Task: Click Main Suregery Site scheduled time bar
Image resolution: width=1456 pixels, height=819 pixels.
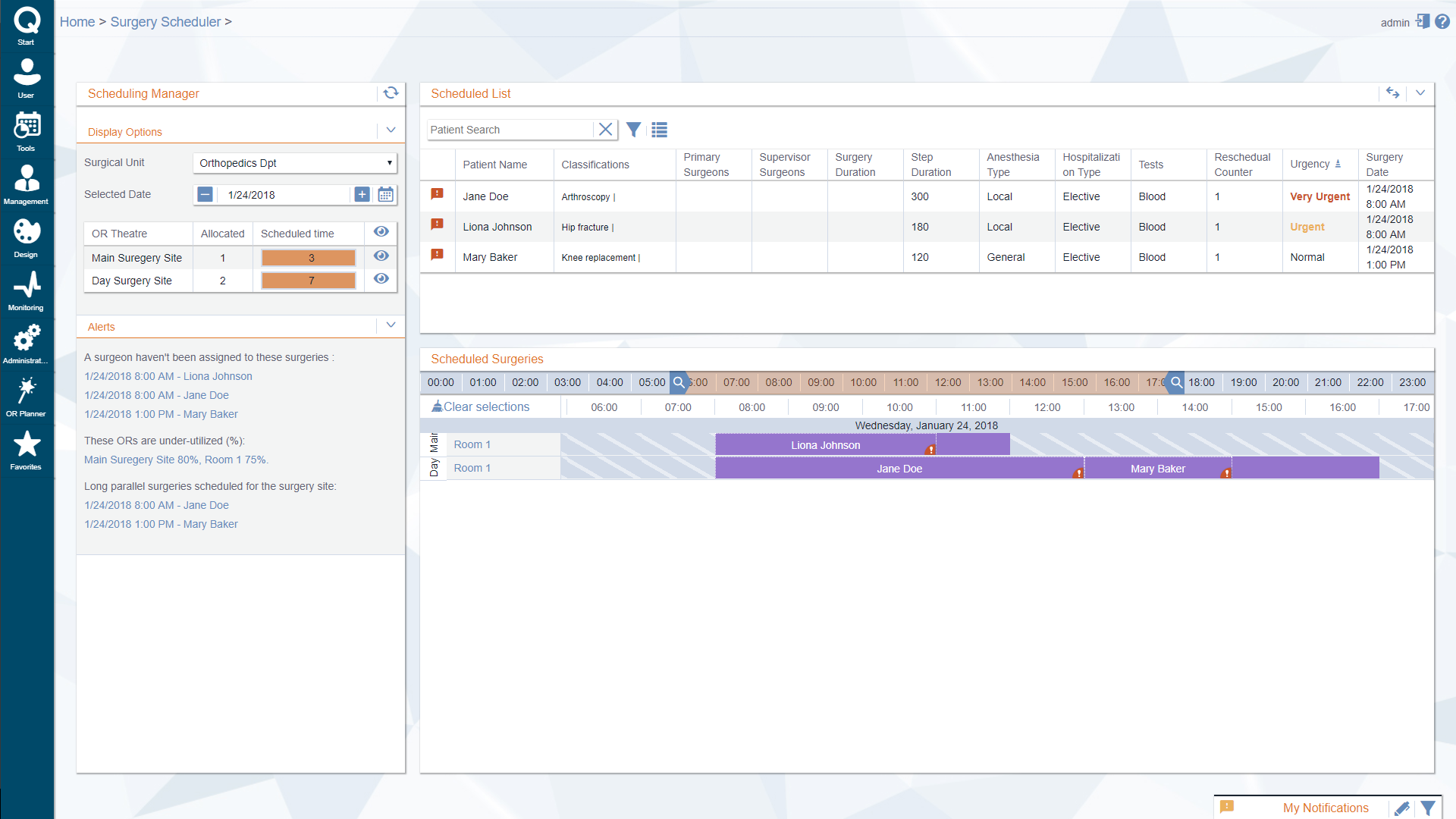Action: 309,258
